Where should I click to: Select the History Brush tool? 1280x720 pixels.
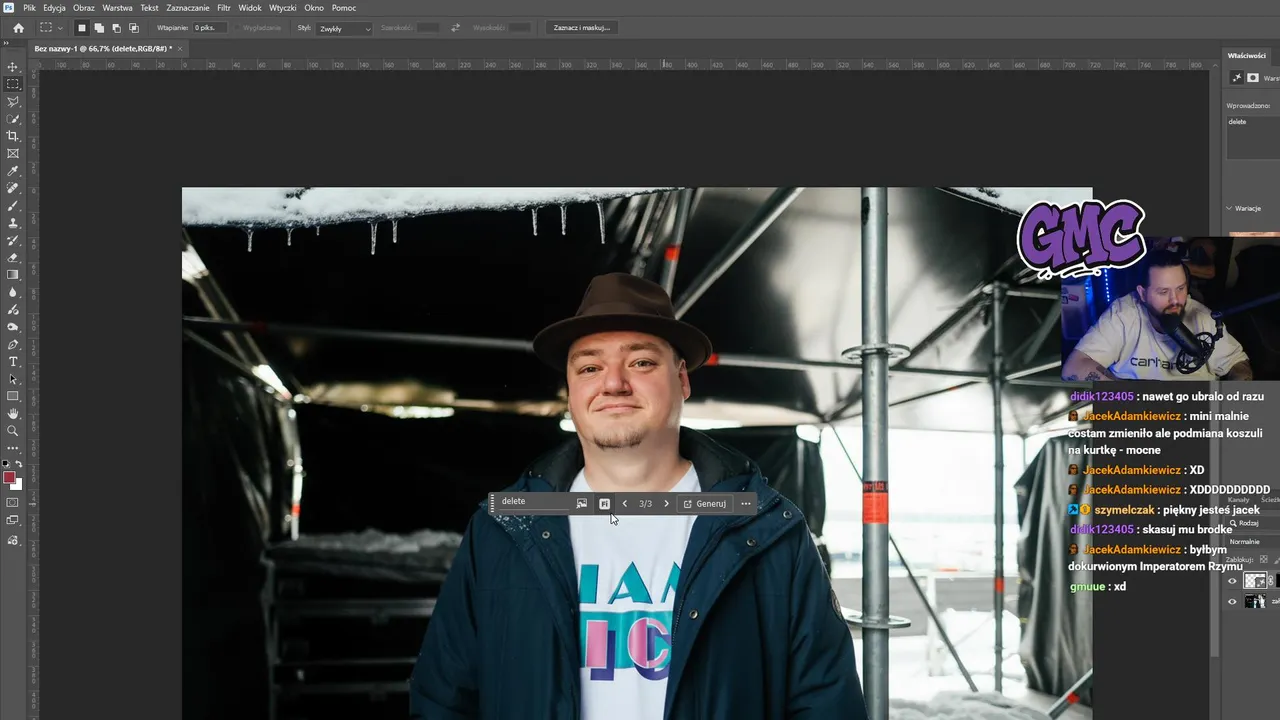13,240
